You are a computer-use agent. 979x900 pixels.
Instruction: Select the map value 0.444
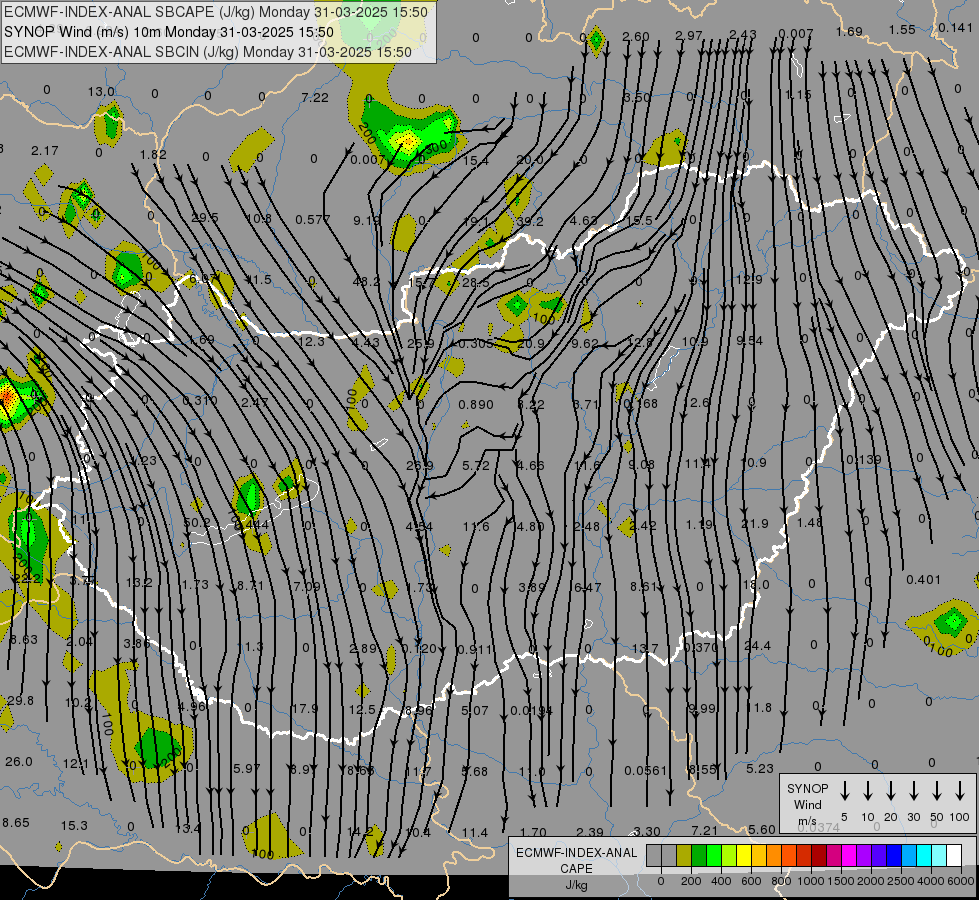pos(252,525)
